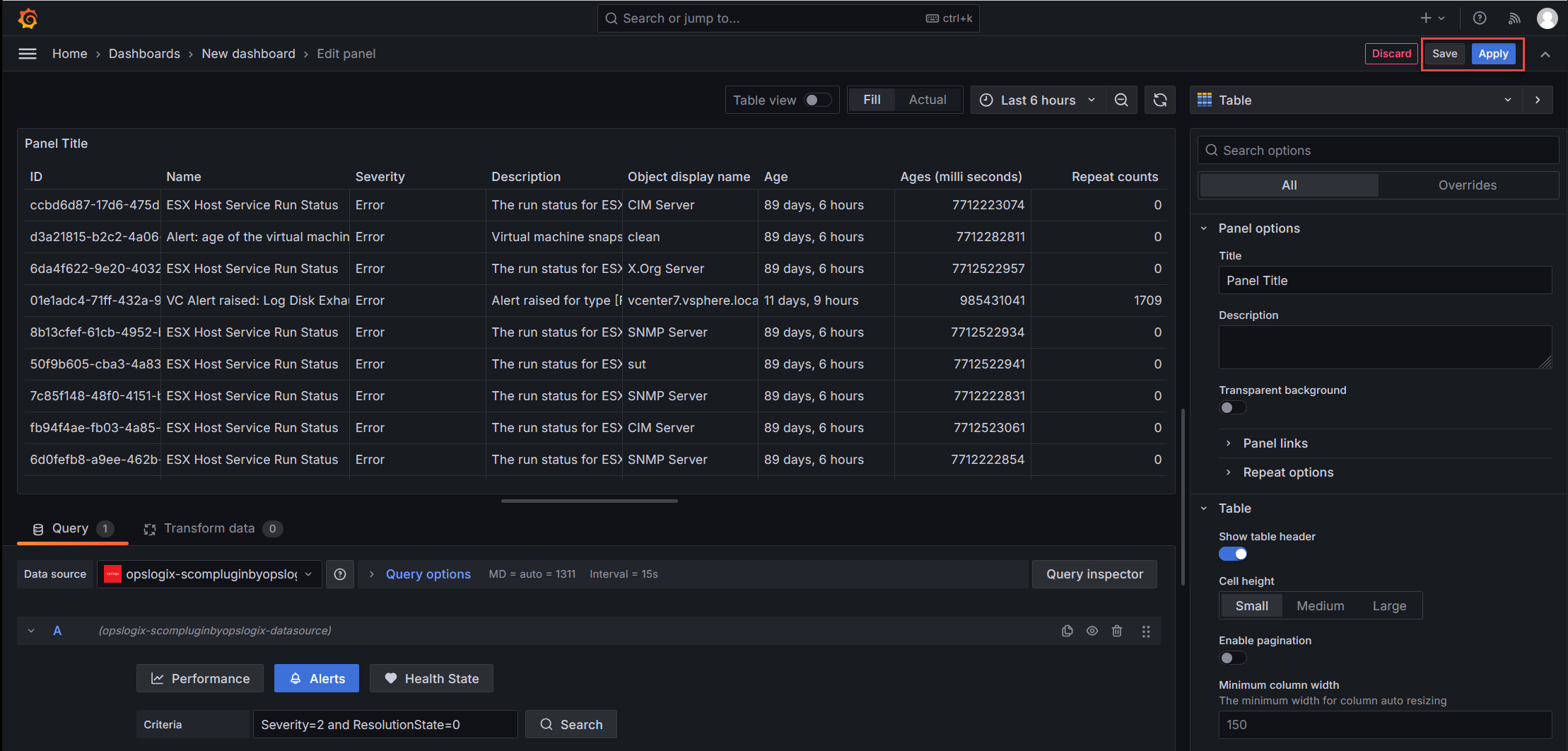The image size is (1568, 751).
Task: Open the hamburger navigation menu
Action: tap(28, 54)
